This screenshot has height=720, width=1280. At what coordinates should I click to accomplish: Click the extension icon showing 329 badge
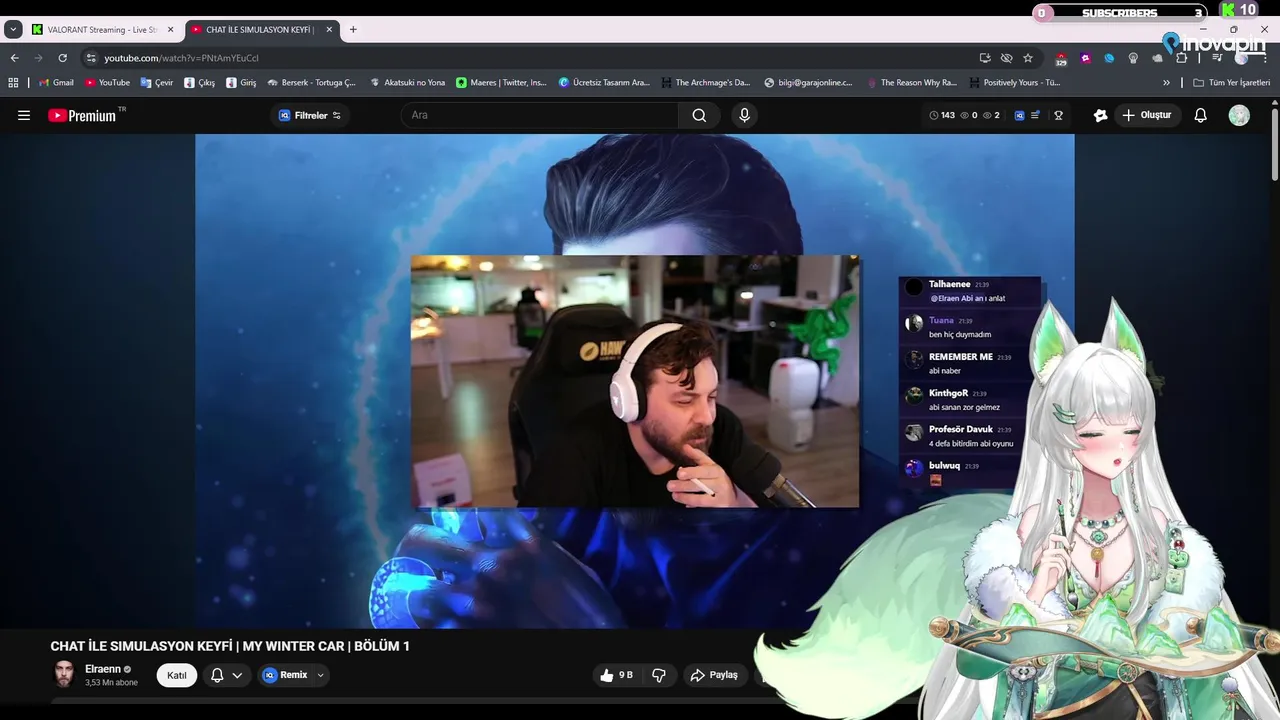(x=1061, y=59)
